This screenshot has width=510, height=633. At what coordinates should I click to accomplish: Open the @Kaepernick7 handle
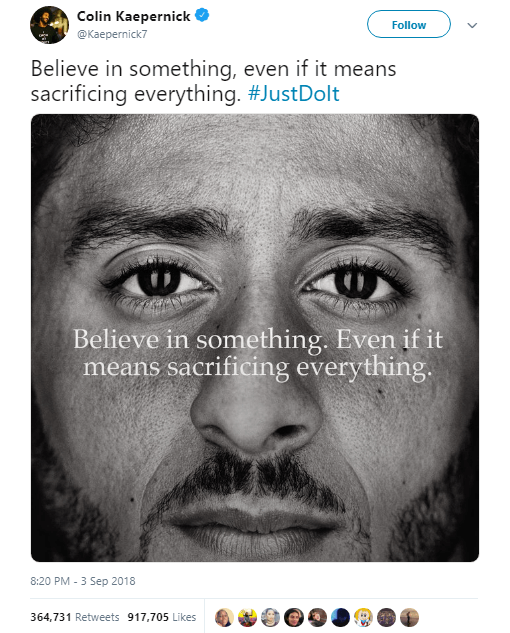click(112, 34)
